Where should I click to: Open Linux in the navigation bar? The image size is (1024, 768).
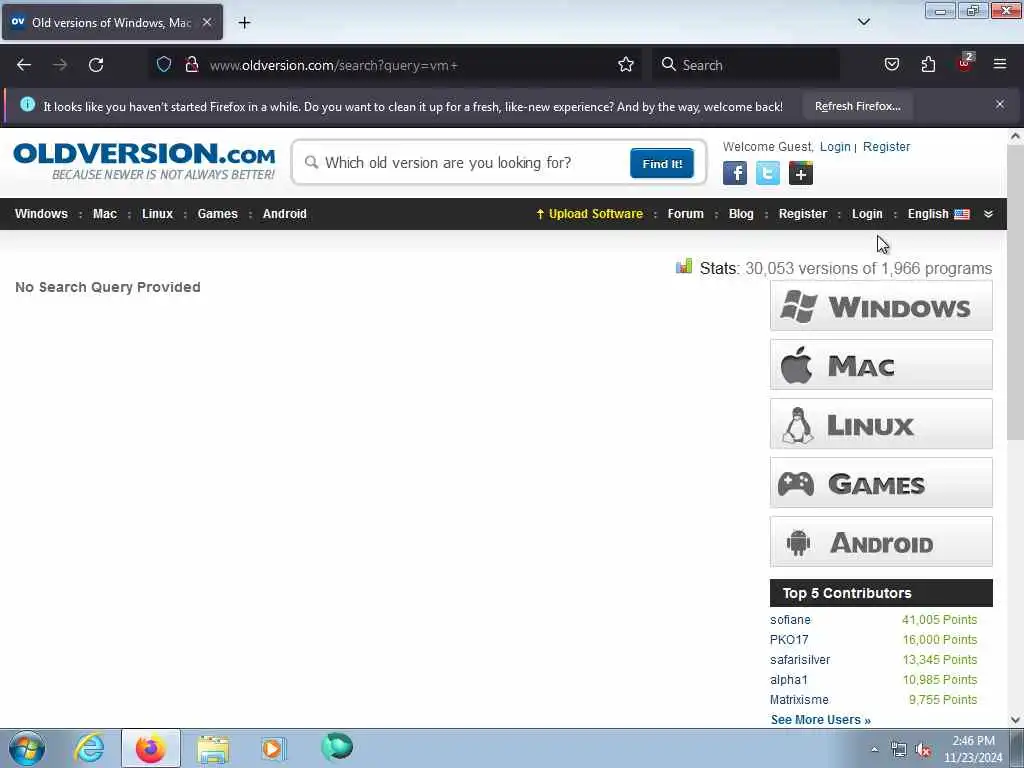tap(157, 214)
